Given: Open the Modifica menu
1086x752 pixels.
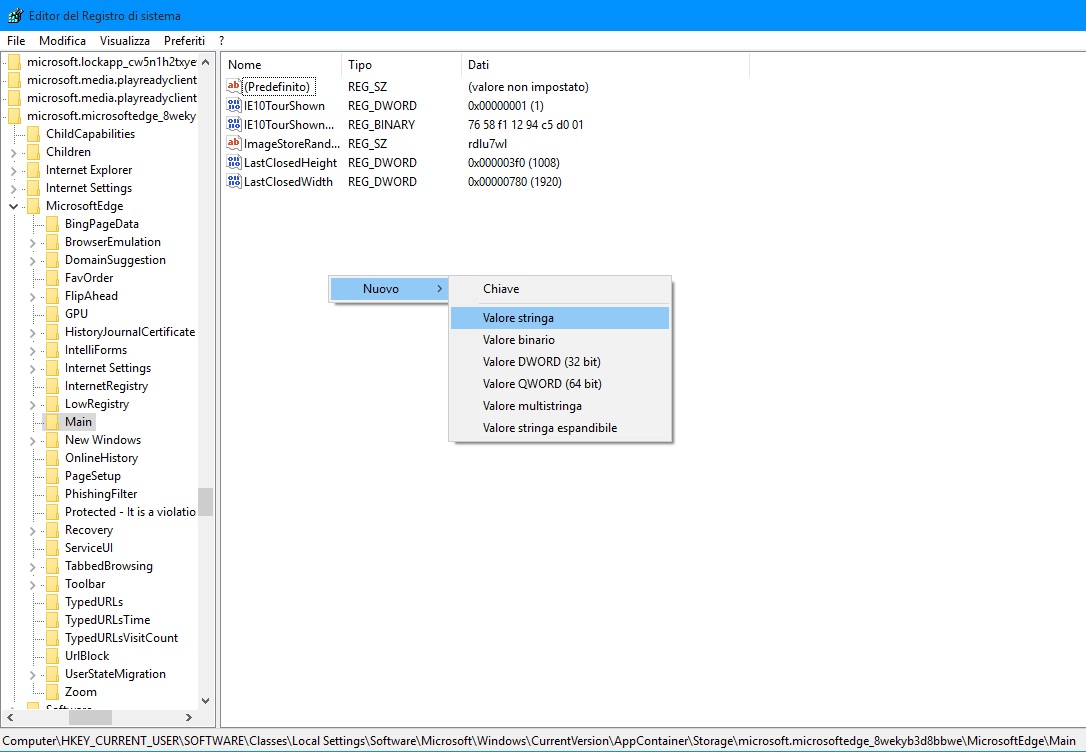Looking at the screenshot, I should point(62,41).
